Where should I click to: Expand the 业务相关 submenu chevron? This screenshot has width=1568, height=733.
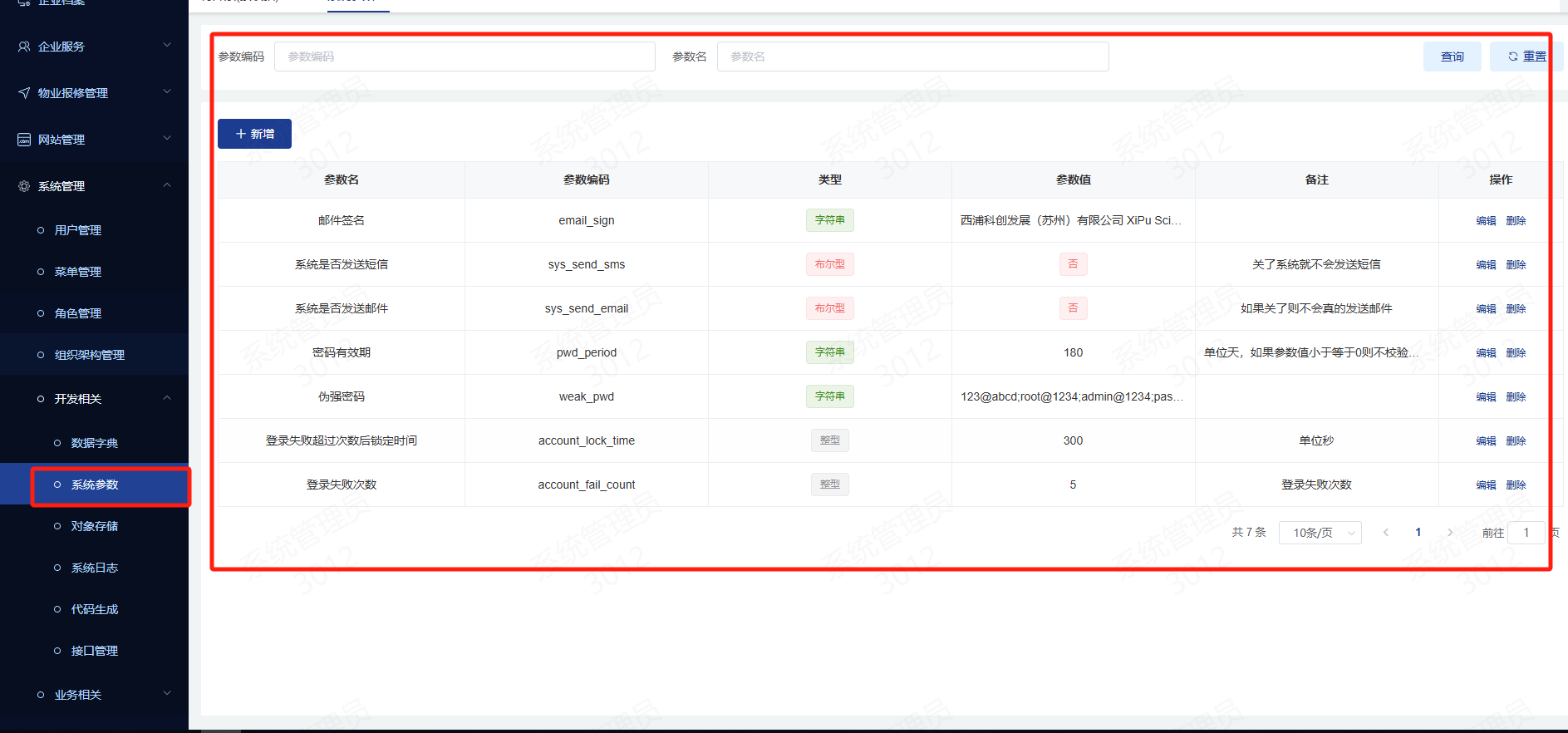tap(167, 694)
